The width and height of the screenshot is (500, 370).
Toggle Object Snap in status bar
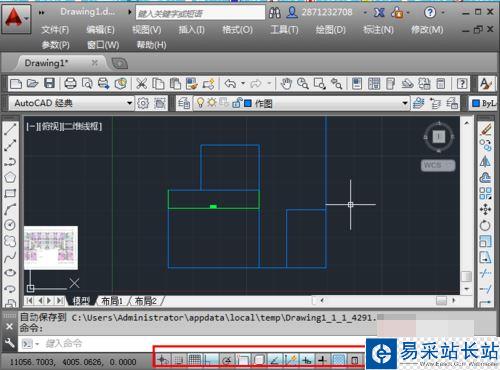click(243, 360)
